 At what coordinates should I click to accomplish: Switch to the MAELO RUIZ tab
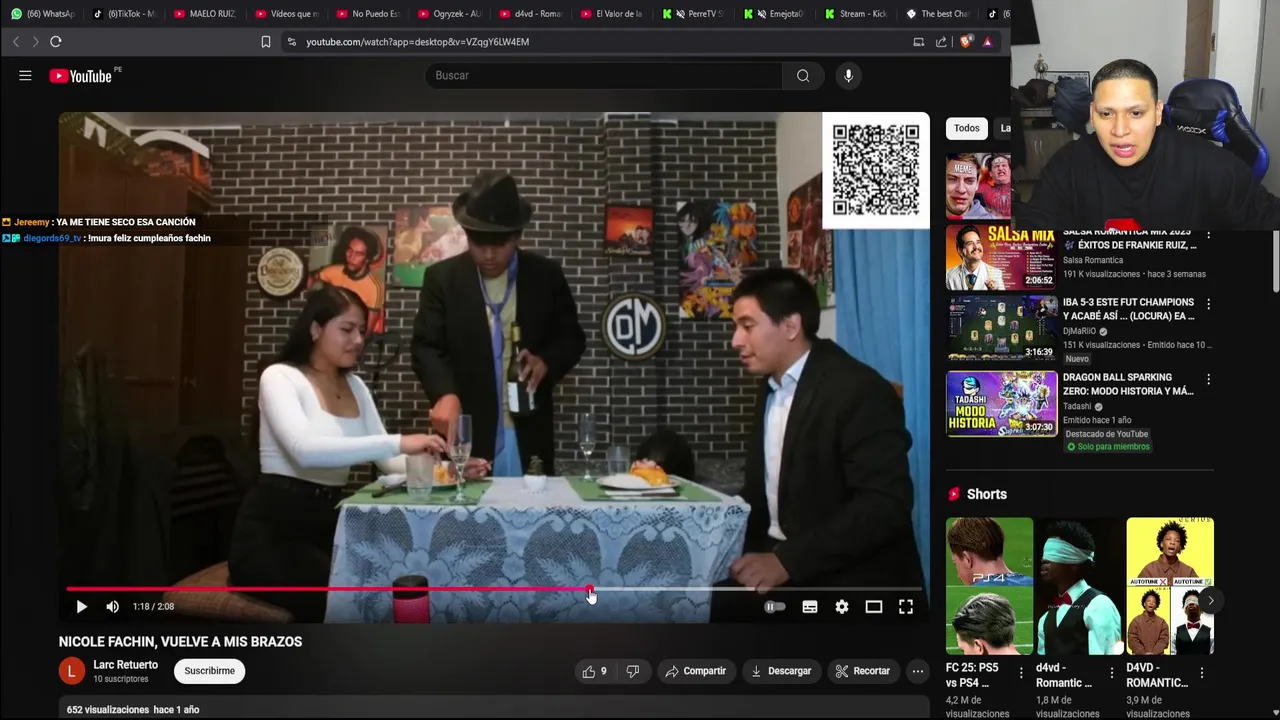[x=206, y=14]
